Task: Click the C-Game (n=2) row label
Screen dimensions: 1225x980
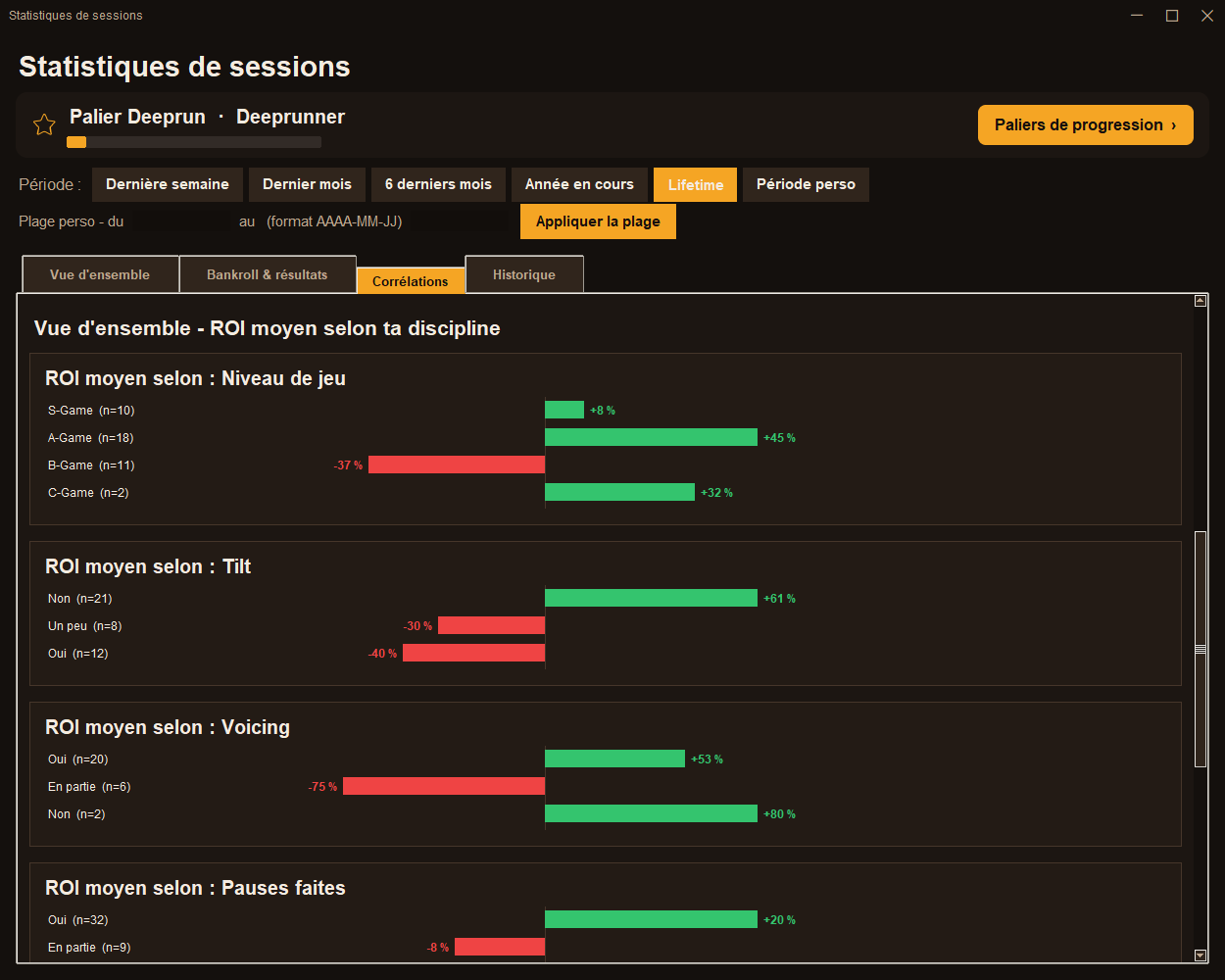Action: tap(88, 493)
